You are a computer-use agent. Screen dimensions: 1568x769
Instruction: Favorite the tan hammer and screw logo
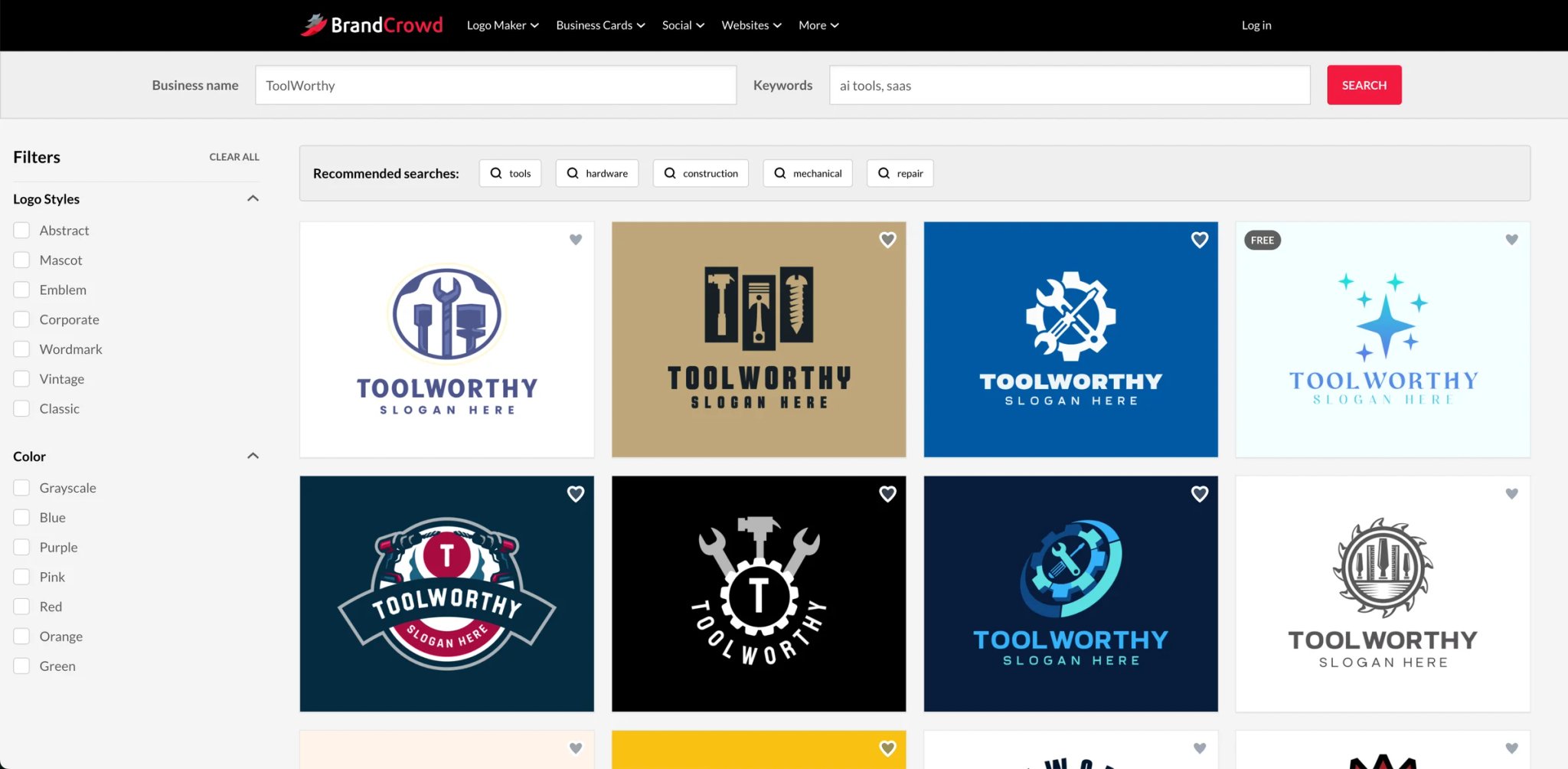[887, 240]
